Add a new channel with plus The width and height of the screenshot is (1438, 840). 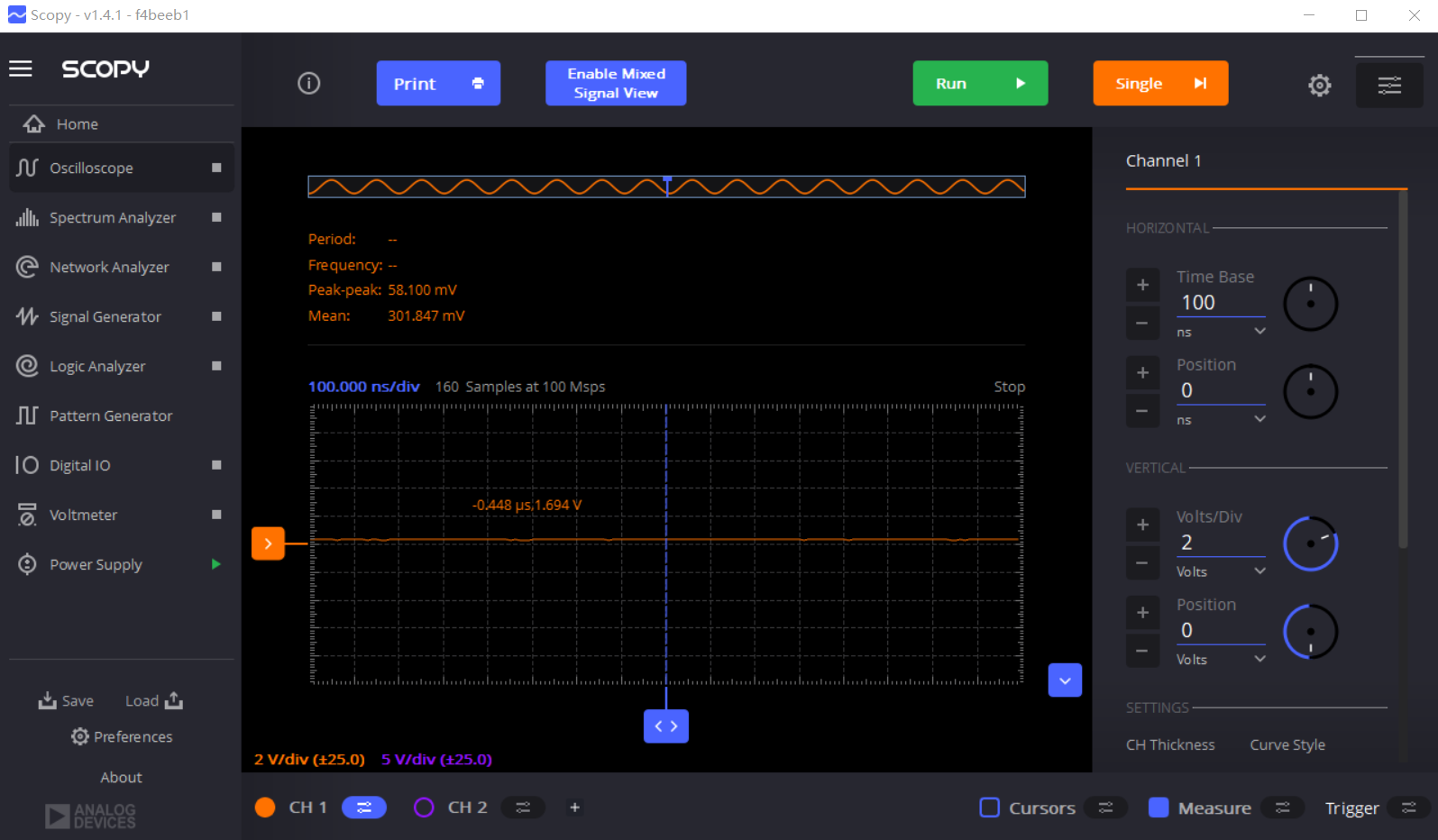click(x=574, y=808)
